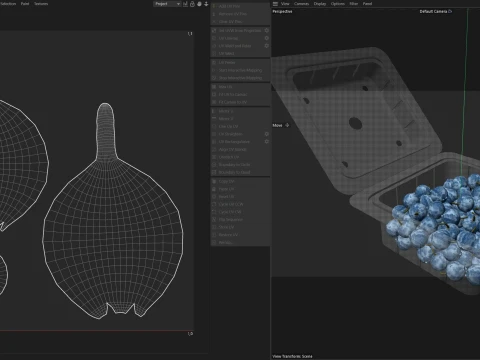480x360 pixels.
Task: Choose Clear UV Pins in the list
Action: pyautogui.click(x=240, y=22)
